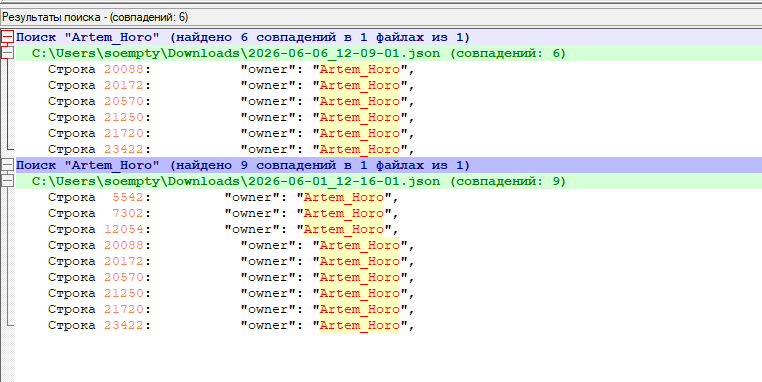Open line 12054 result
Image resolution: width=762 pixels, height=382 pixels.
pos(224,229)
